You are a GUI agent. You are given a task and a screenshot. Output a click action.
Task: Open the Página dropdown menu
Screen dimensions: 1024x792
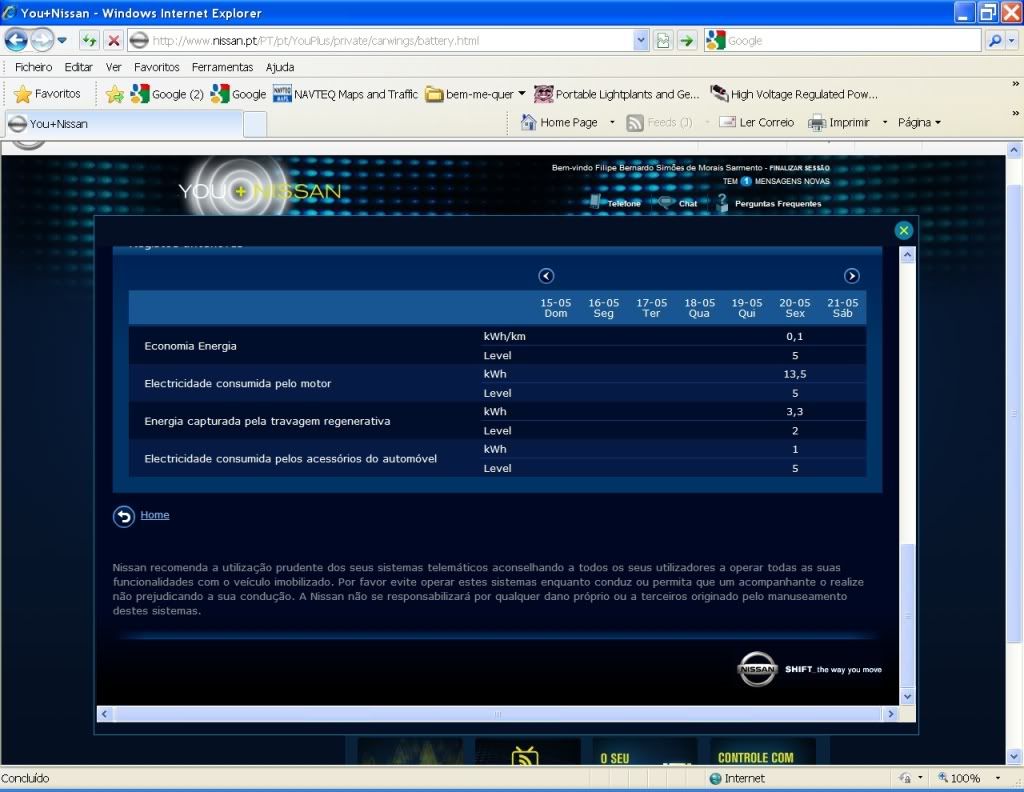coord(920,122)
